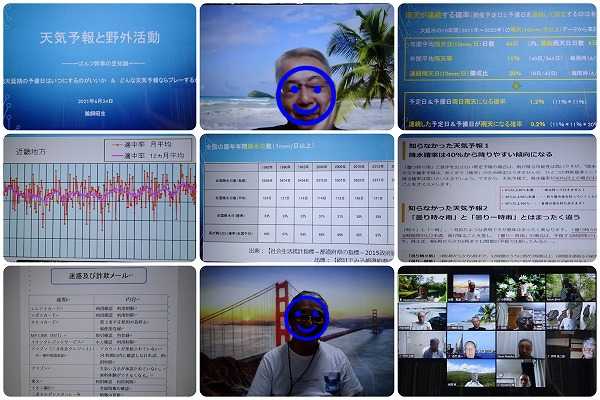Click the 知らなかった天気予報1 heading
The width and height of the screenshot is (600, 400).
click(448, 146)
